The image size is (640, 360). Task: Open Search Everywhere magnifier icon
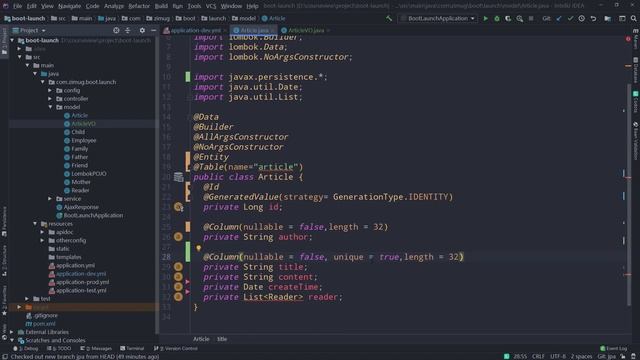click(x=633, y=18)
